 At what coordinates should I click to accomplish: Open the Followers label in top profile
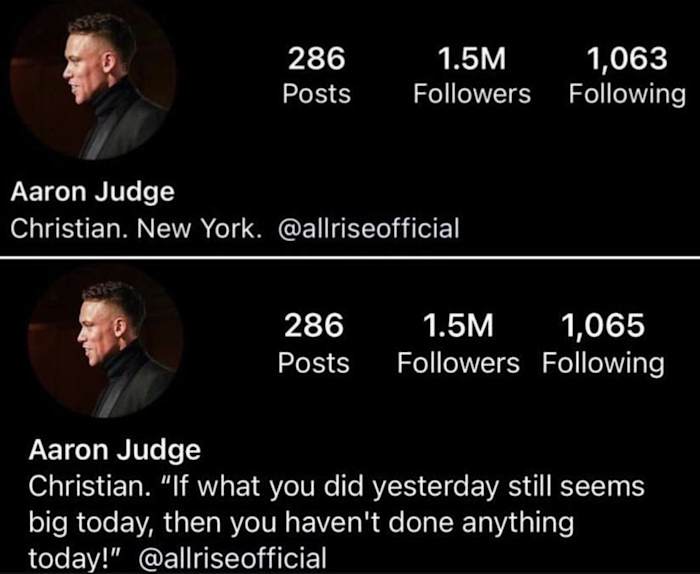pyautogui.click(x=472, y=94)
